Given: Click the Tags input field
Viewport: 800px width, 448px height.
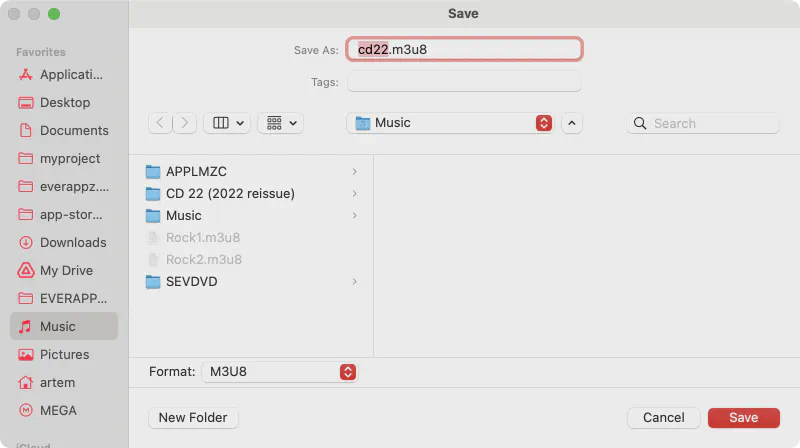Looking at the screenshot, I should 464,82.
